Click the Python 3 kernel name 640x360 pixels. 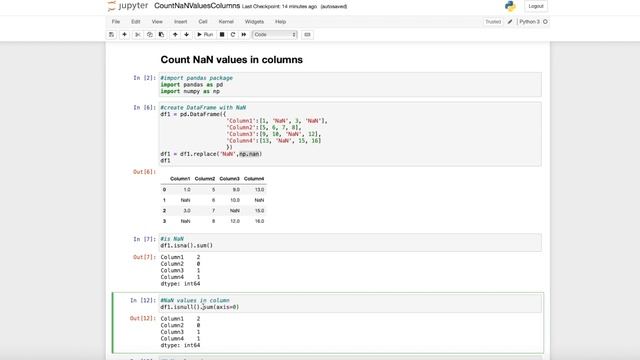coord(529,22)
